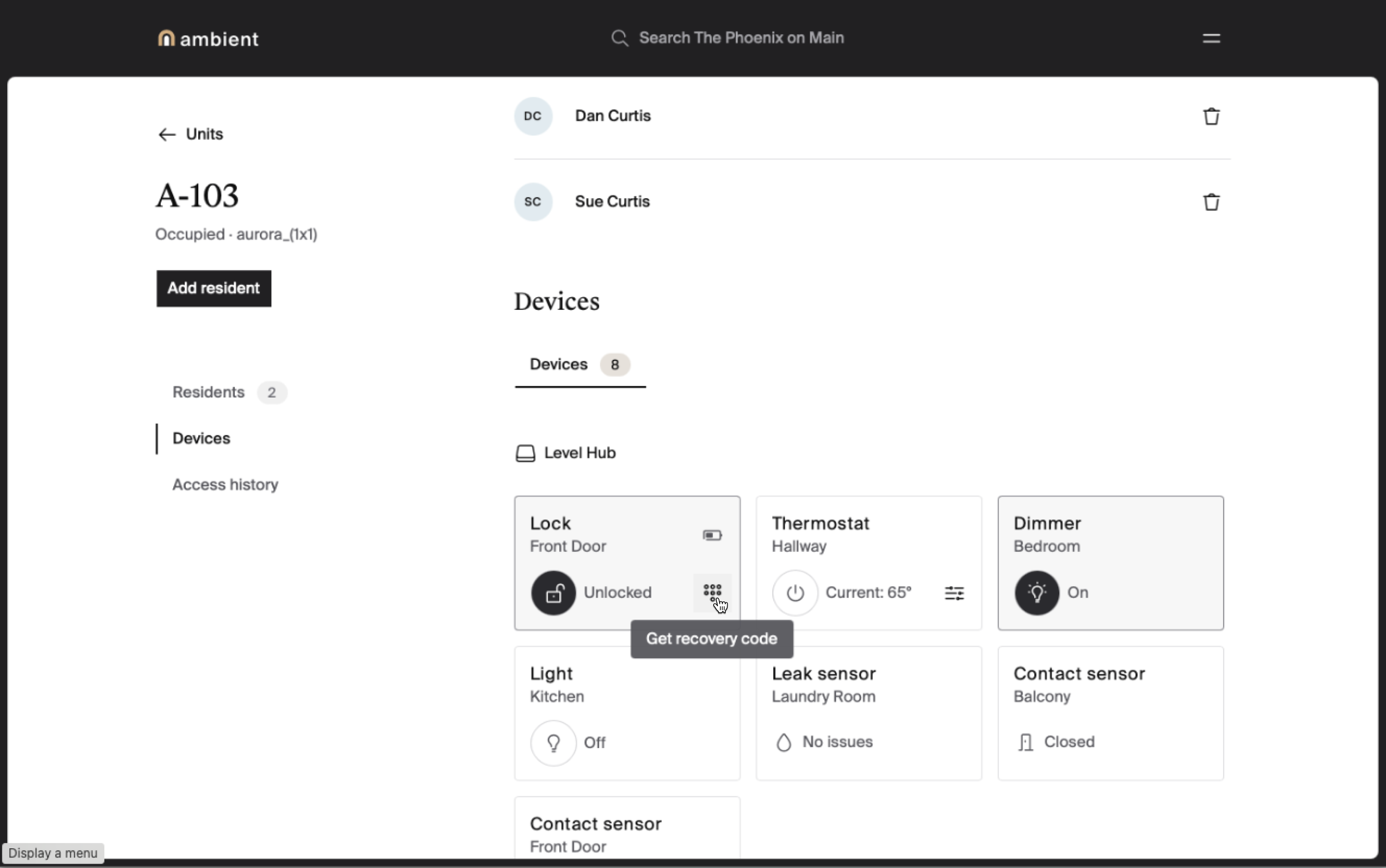Open the Balcony Contact sensor card
Viewport: 1386px width, 868px height.
tap(1110, 713)
